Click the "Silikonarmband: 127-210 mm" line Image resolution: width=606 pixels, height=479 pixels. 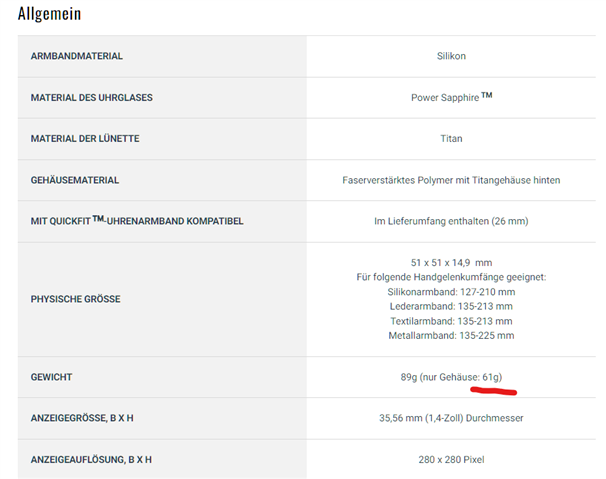click(451, 291)
